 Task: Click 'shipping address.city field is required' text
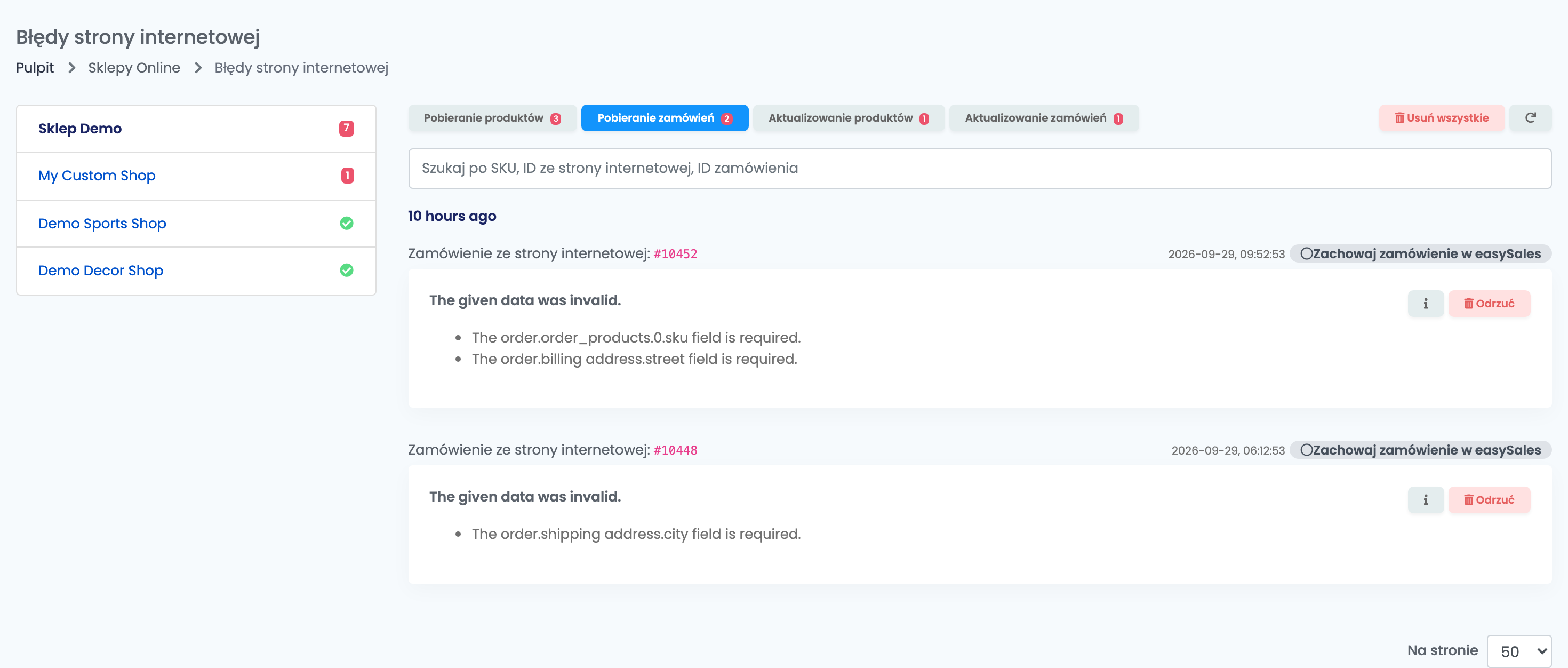[636, 534]
